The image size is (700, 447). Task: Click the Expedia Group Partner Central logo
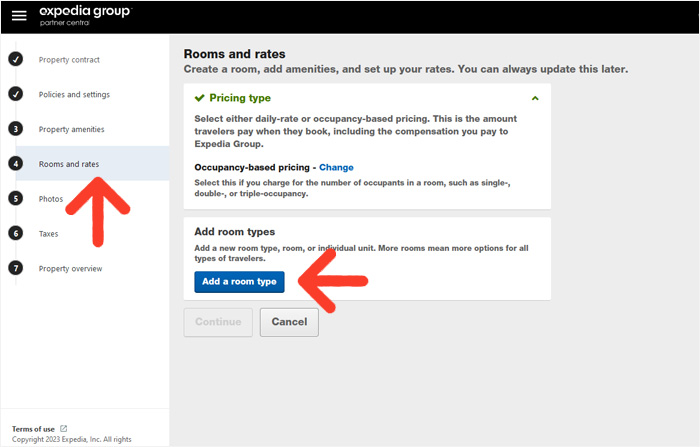point(85,16)
